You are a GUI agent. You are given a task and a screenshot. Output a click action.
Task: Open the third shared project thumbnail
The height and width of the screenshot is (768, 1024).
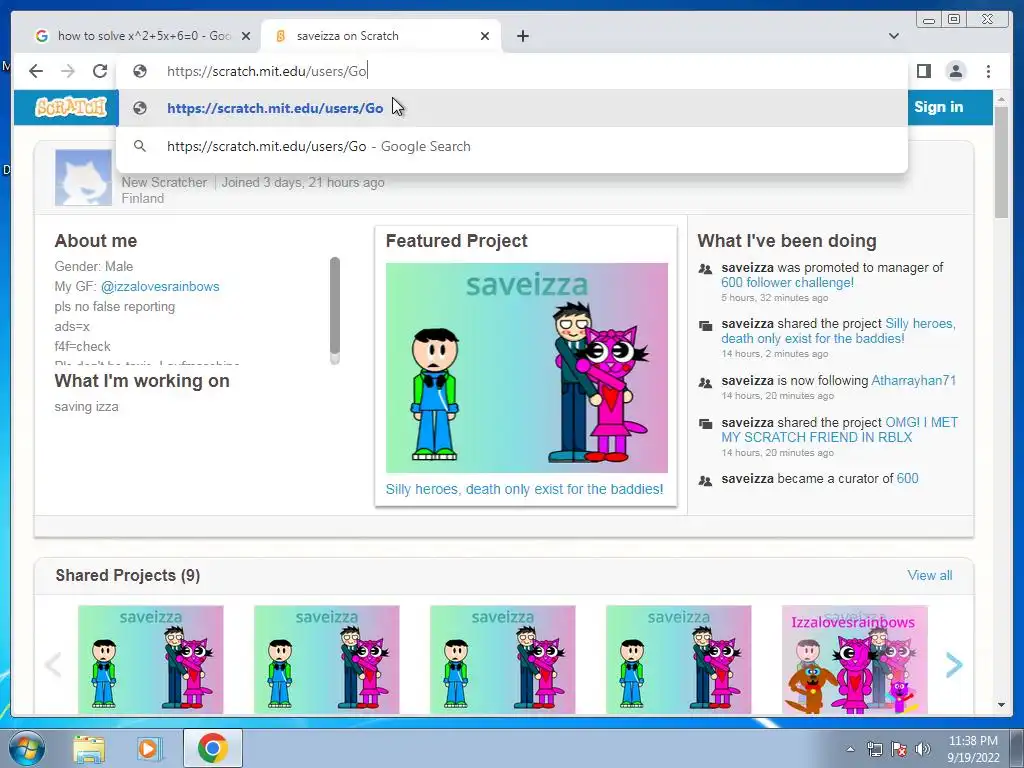[x=502, y=660]
